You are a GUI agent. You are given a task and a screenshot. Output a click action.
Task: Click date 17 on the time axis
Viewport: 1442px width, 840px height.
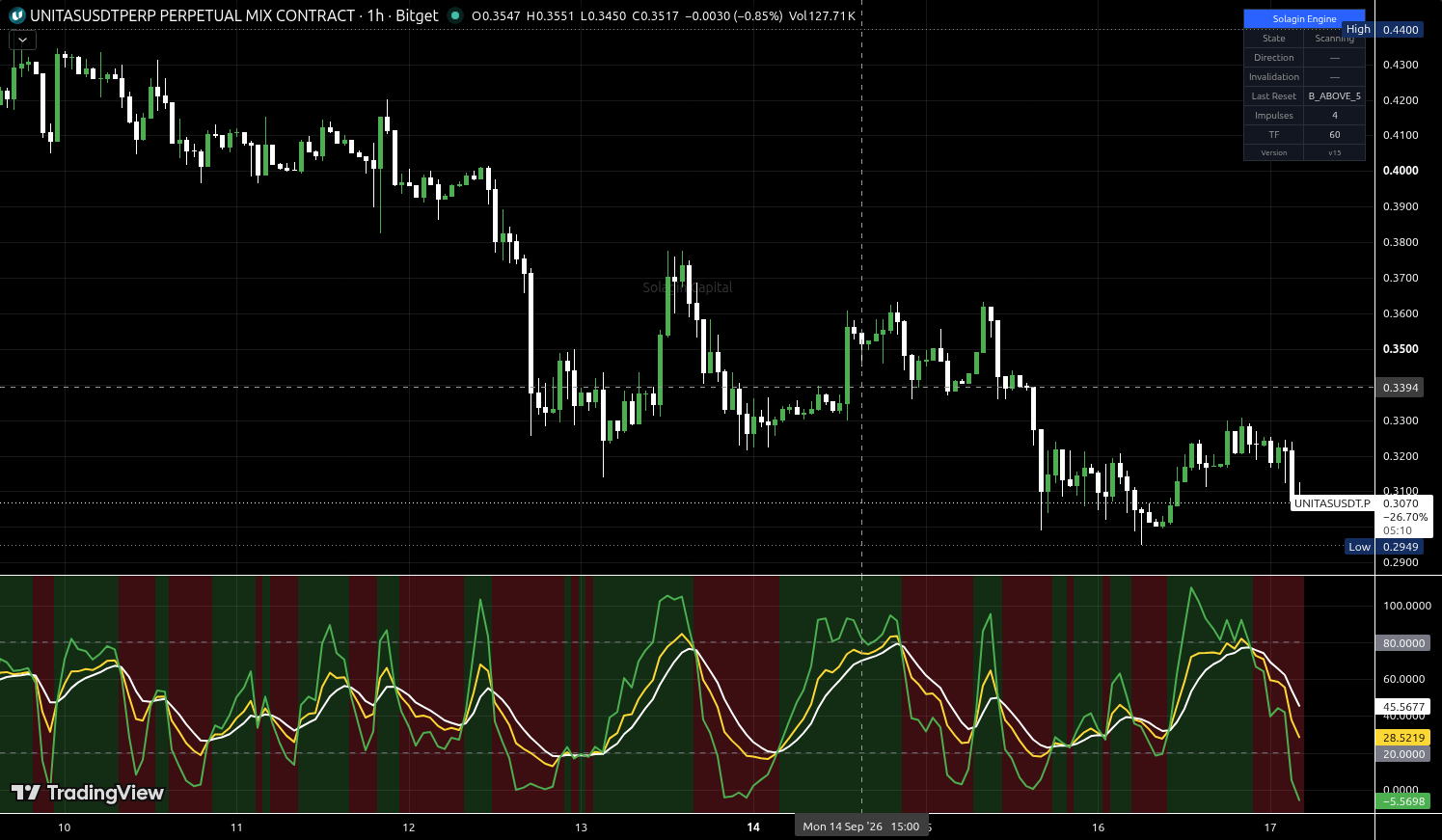tap(1270, 827)
